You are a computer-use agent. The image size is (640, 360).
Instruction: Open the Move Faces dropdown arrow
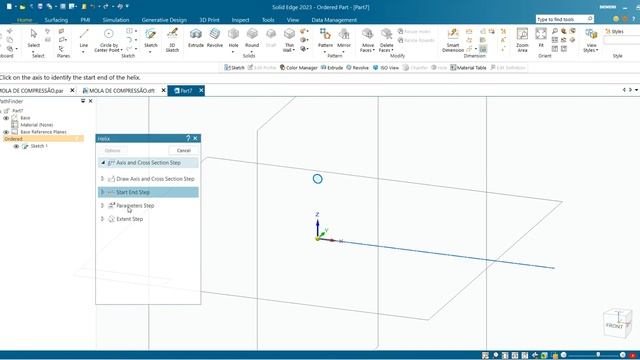(373, 50)
